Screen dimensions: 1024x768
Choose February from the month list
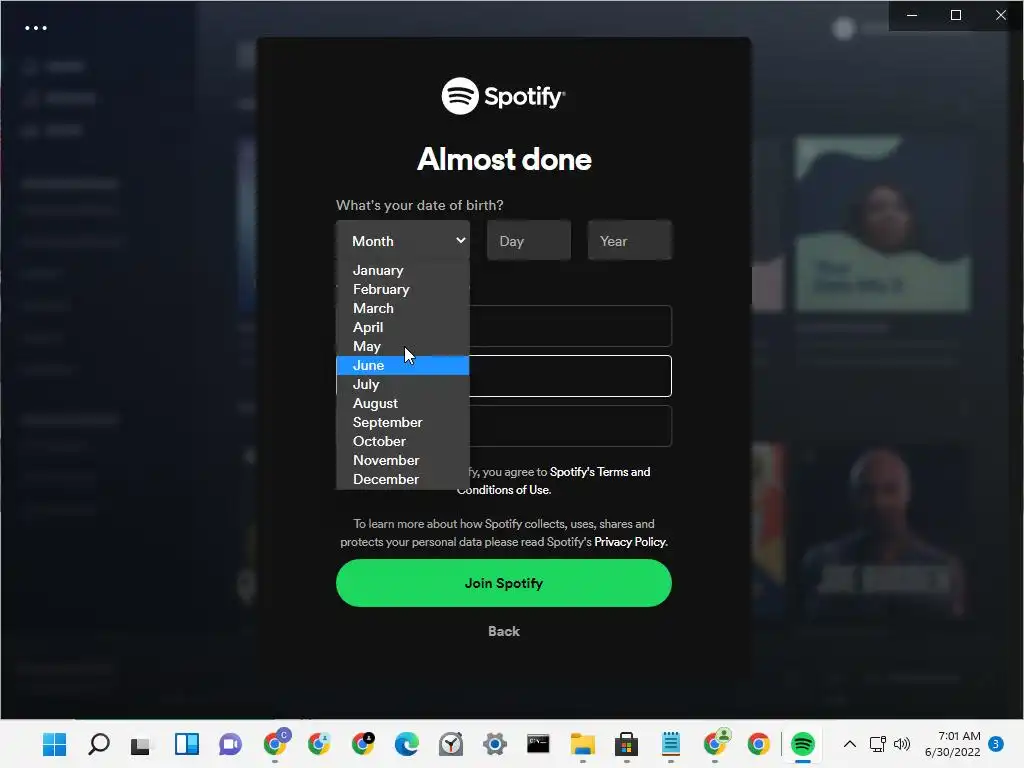click(x=402, y=289)
